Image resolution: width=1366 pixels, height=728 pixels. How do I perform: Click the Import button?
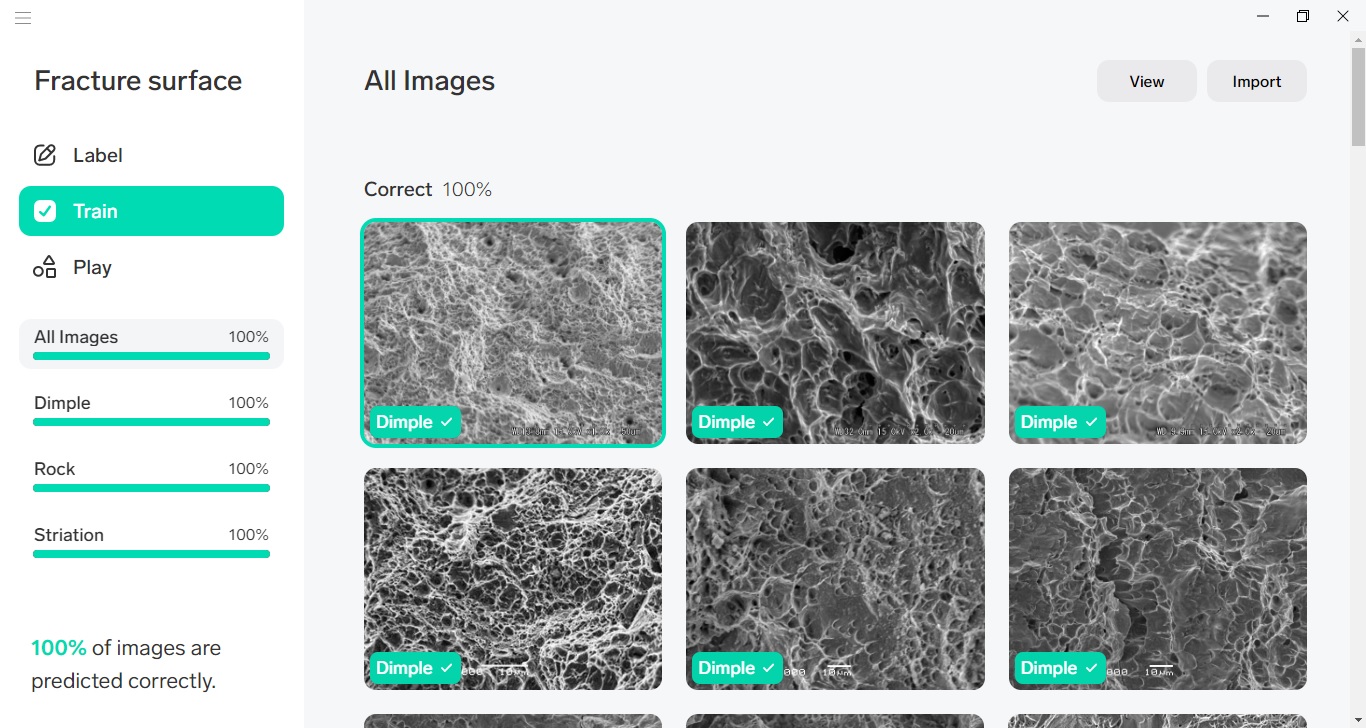(1257, 82)
